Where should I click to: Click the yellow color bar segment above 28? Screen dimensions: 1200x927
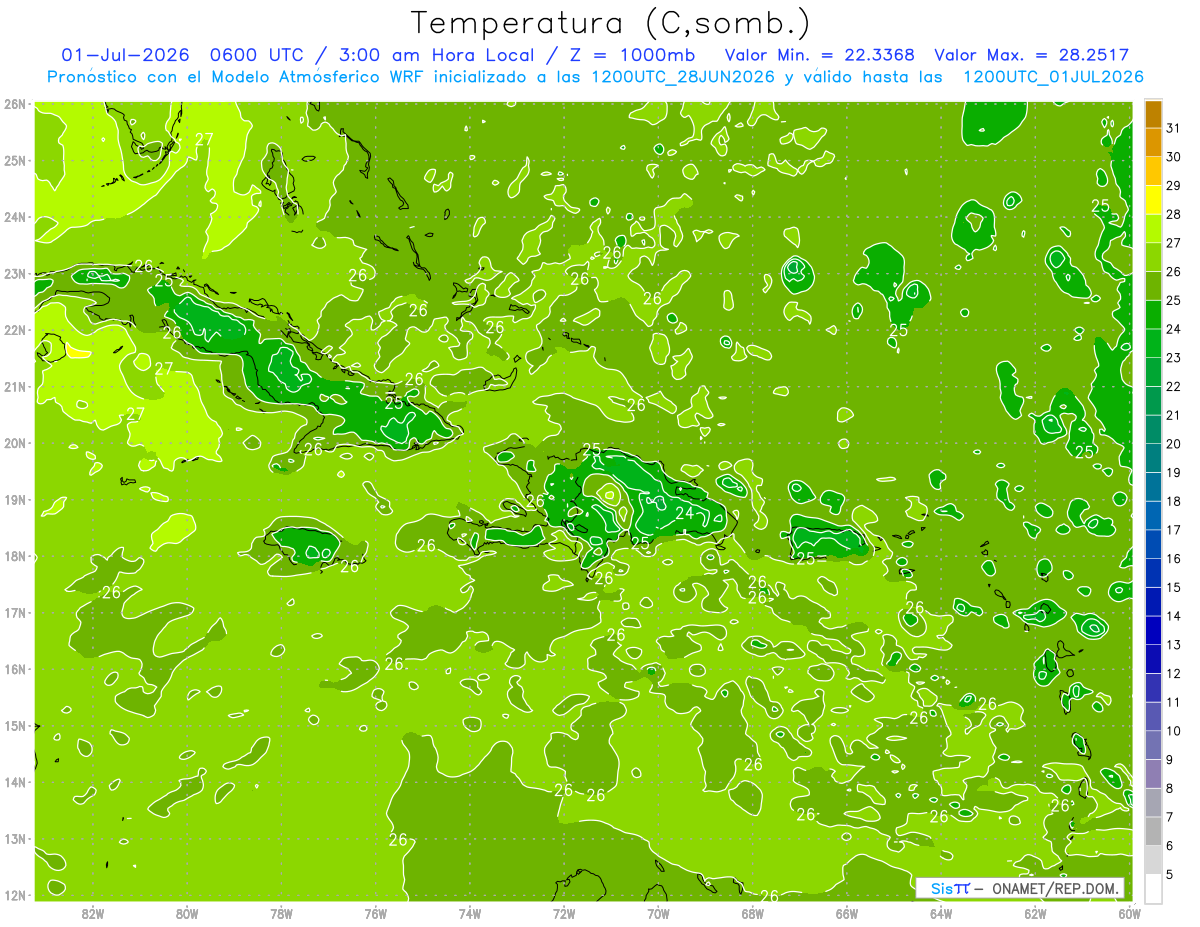1153,201
